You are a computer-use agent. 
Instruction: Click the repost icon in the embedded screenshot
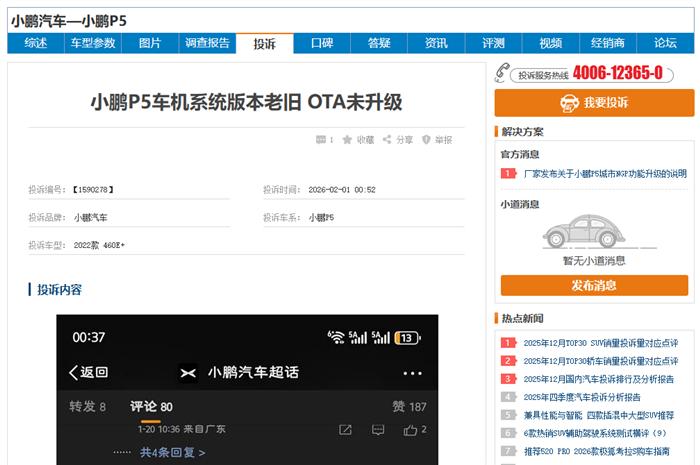point(345,429)
